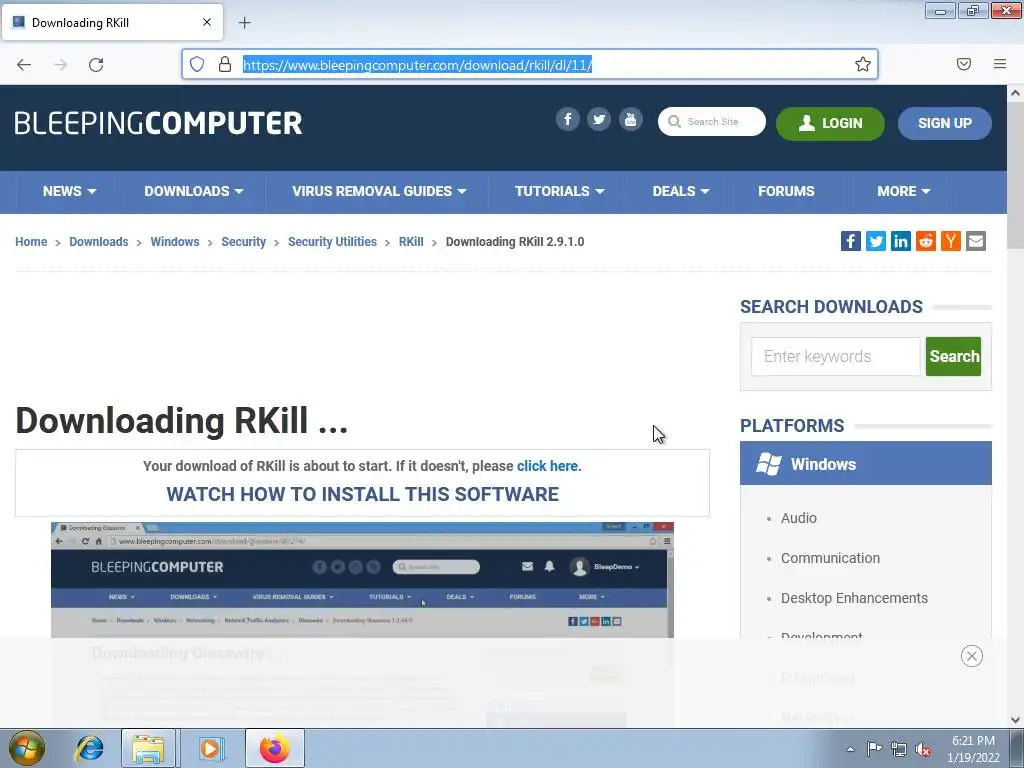The width and height of the screenshot is (1024, 768).
Task: Go to RKill breadcrumb link
Action: [411, 242]
